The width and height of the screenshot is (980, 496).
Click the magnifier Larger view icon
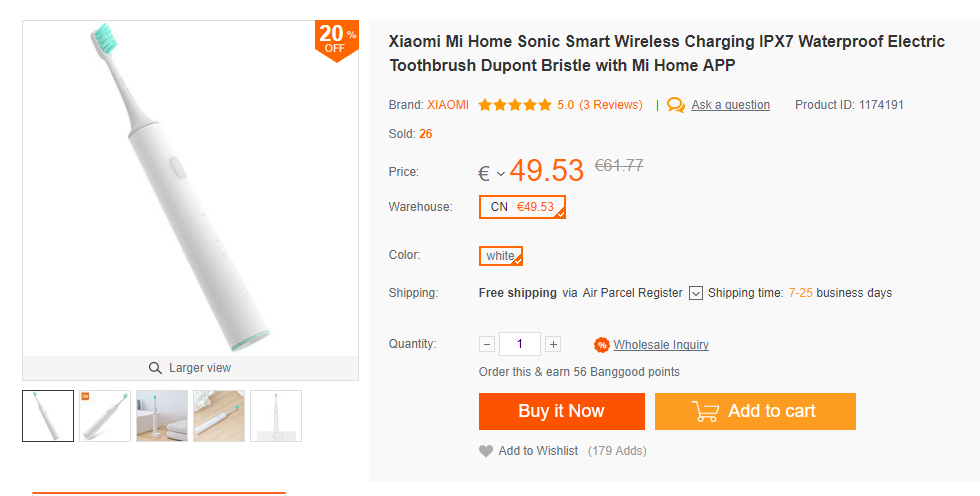pos(155,368)
